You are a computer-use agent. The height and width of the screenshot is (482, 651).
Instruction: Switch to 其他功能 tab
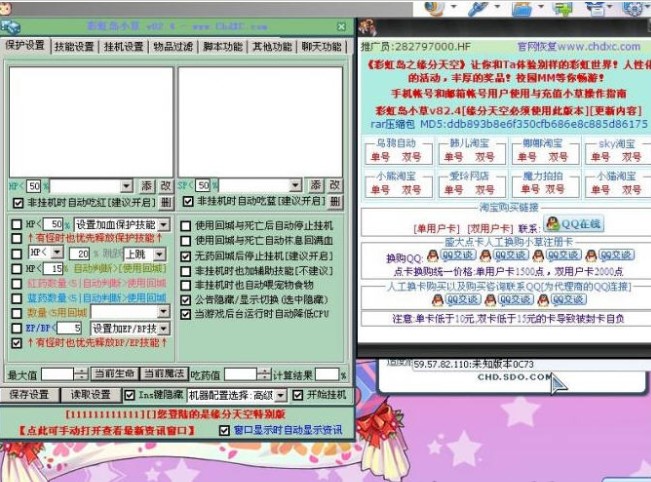coord(272,46)
